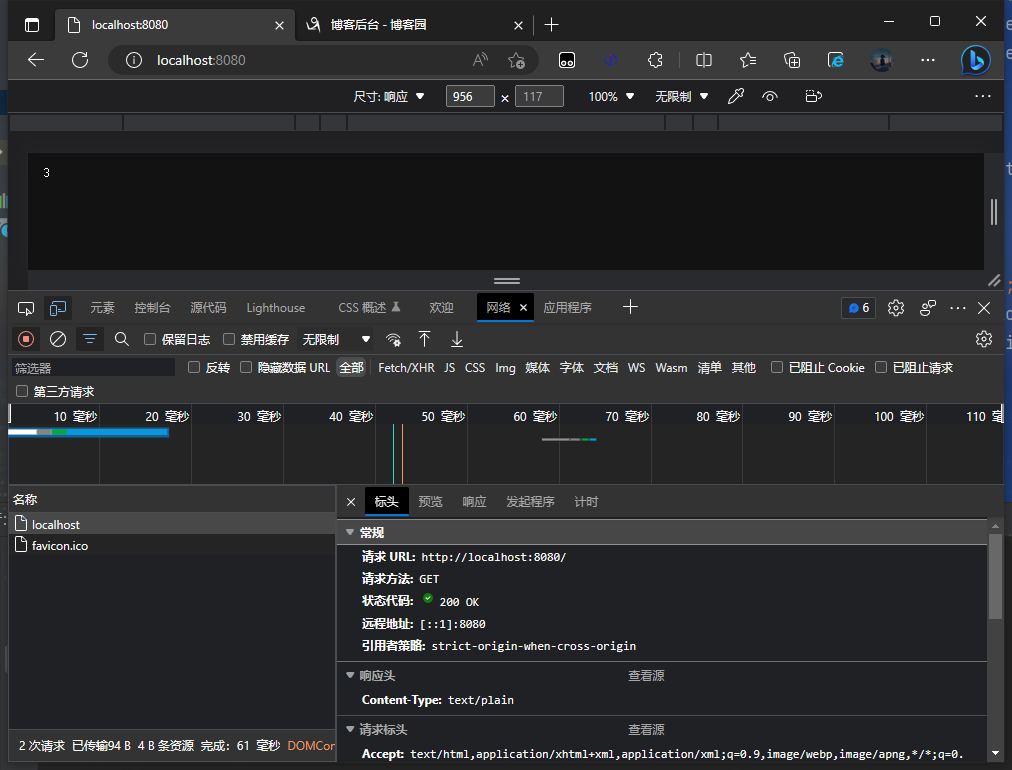Image resolution: width=1012 pixels, height=770 pixels.
Task: Toggle device emulation icon in DevTools
Action: (x=59, y=308)
